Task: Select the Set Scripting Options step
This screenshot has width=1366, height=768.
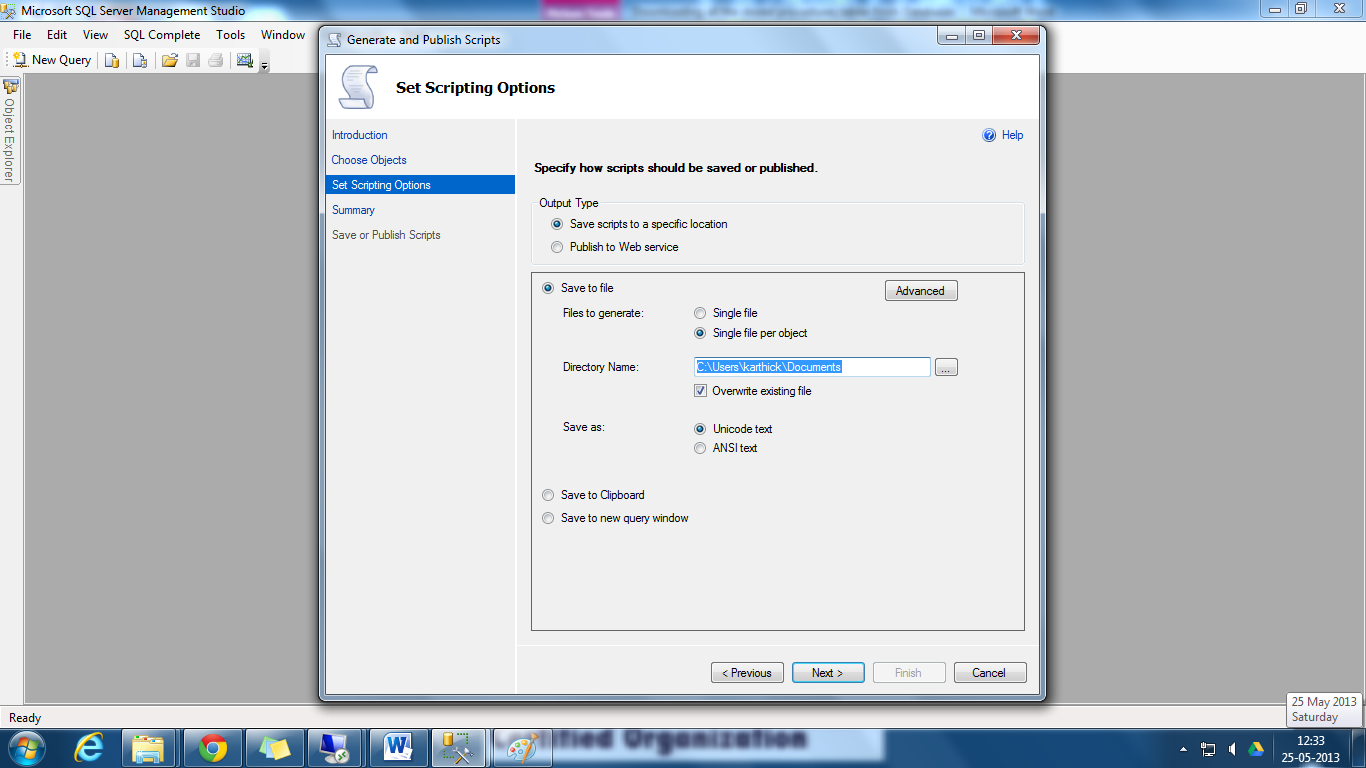Action: (x=420, y=185)
